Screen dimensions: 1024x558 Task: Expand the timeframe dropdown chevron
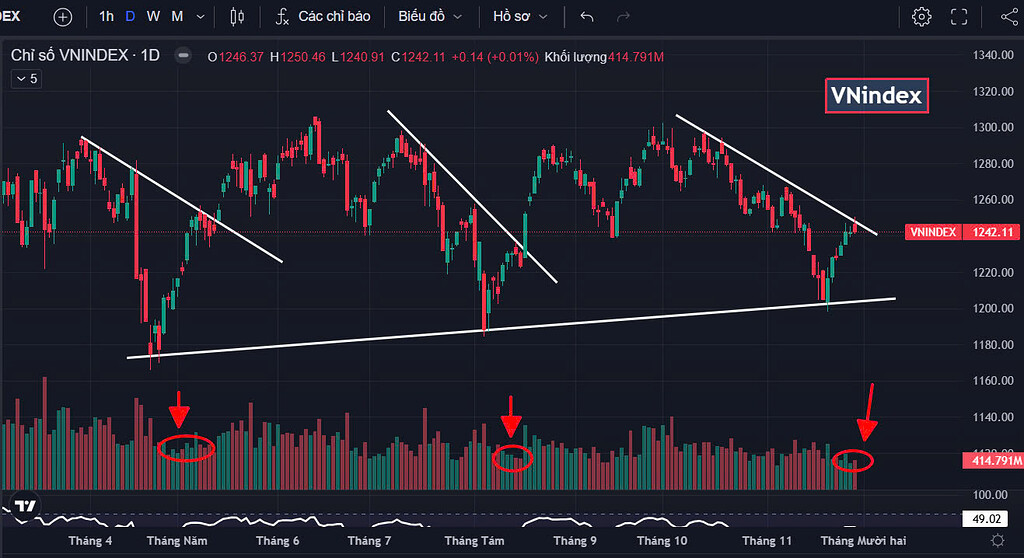tap(202, 17)
